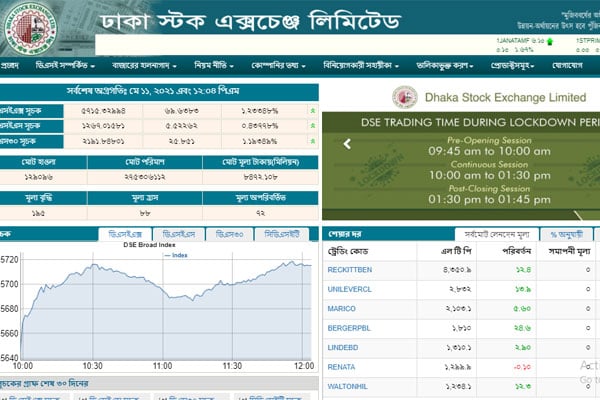
Task: Click green up arrow in ডিএস৩০ সূচক row
Action: [x=313, y=141]
